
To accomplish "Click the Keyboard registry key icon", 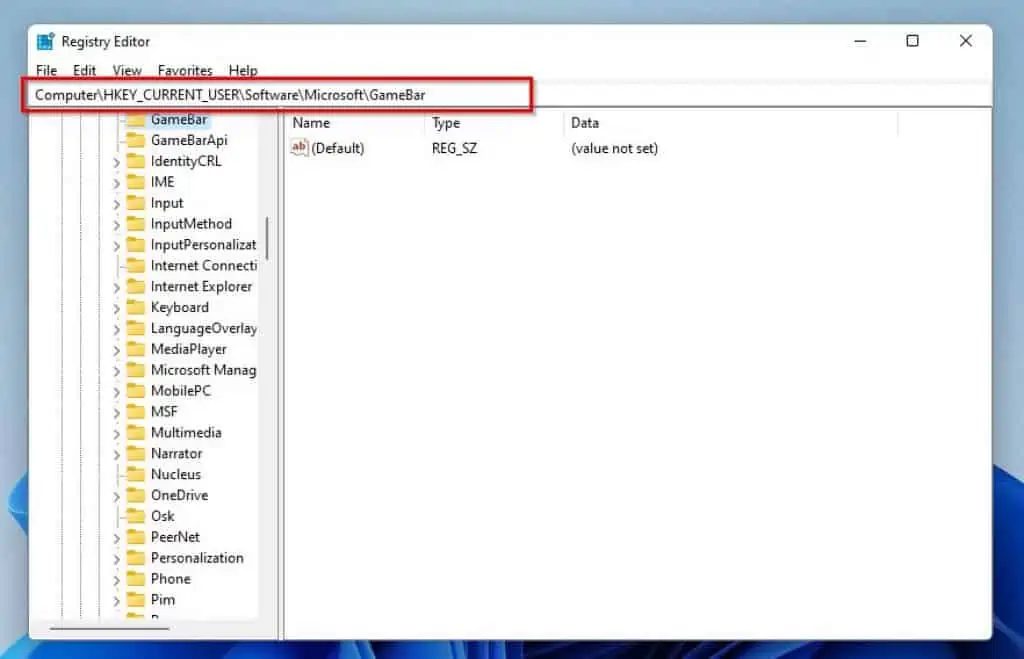I will (136, 307).
